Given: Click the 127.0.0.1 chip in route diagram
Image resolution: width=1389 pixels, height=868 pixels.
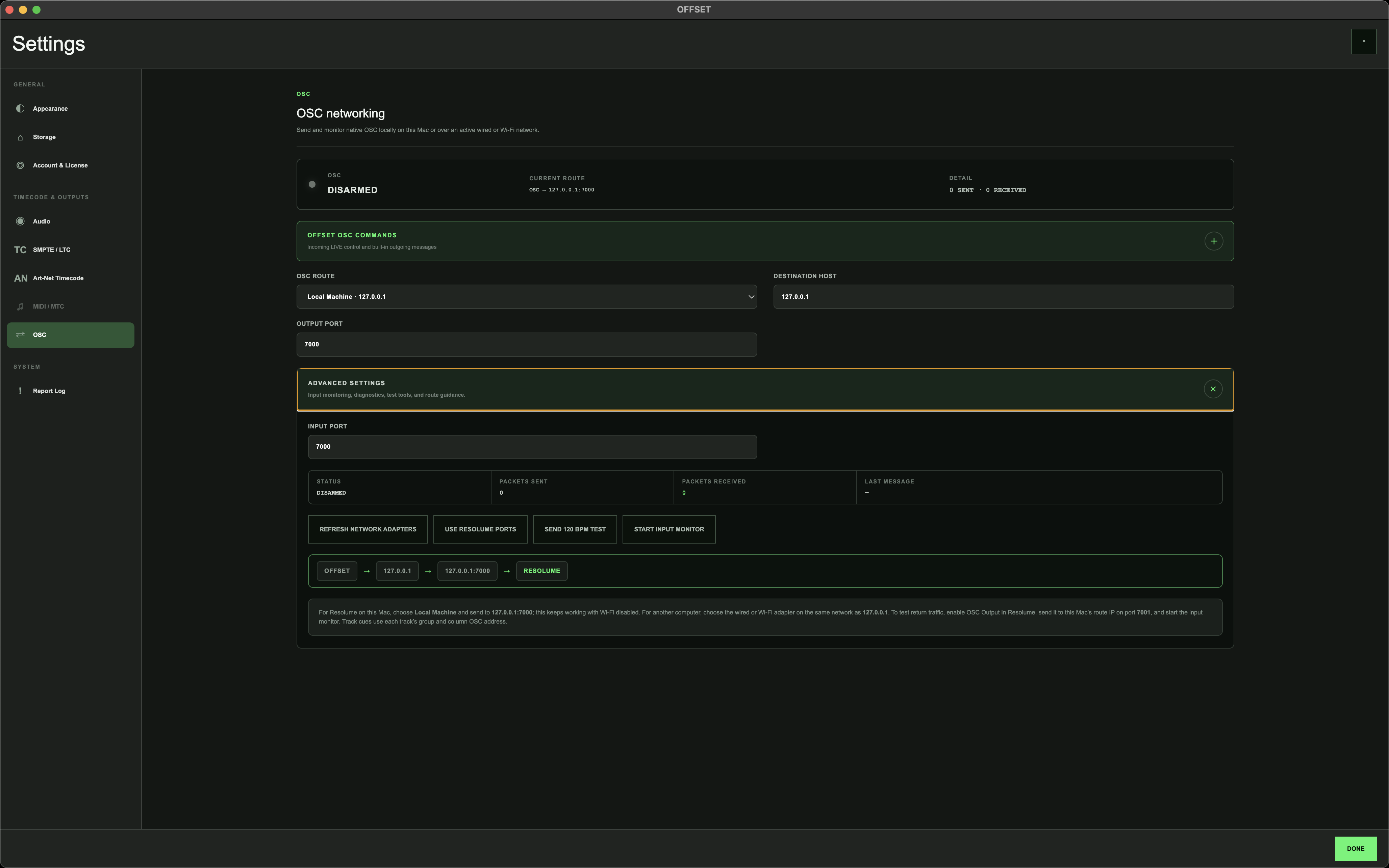Looking at the screenshot, I should coord(397,571).
